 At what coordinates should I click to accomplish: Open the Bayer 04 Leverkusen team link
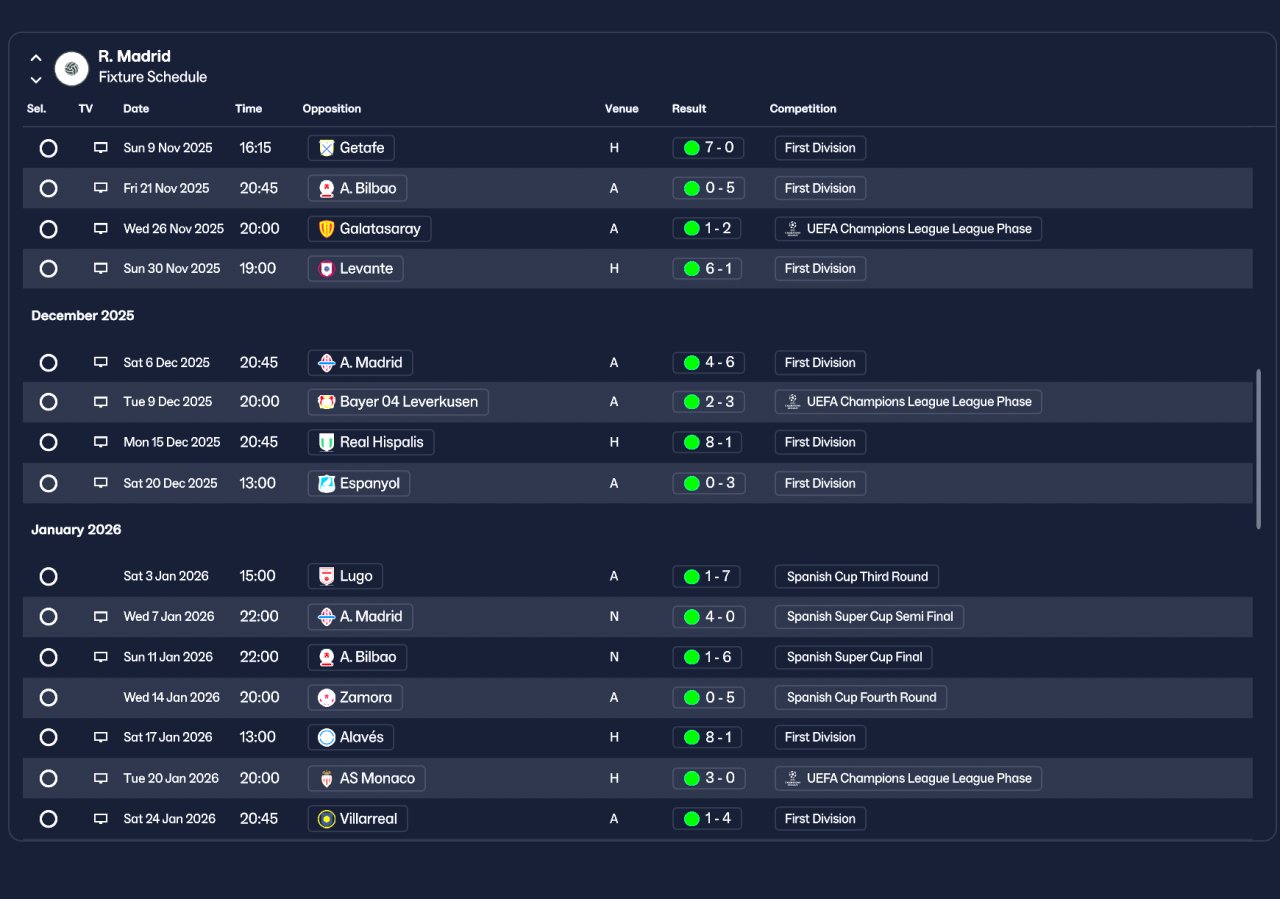[x=398, y=402]
